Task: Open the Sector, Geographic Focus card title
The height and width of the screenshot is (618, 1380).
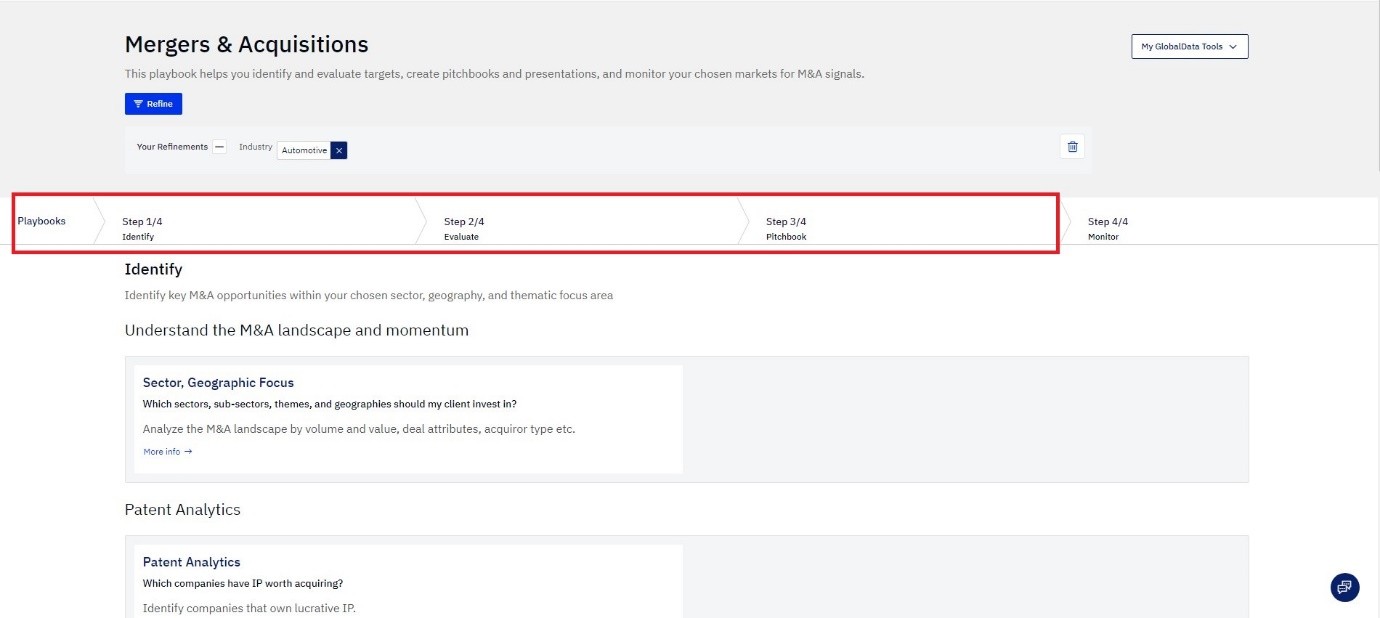Action: pyautogui.click(x=218, y=383)
